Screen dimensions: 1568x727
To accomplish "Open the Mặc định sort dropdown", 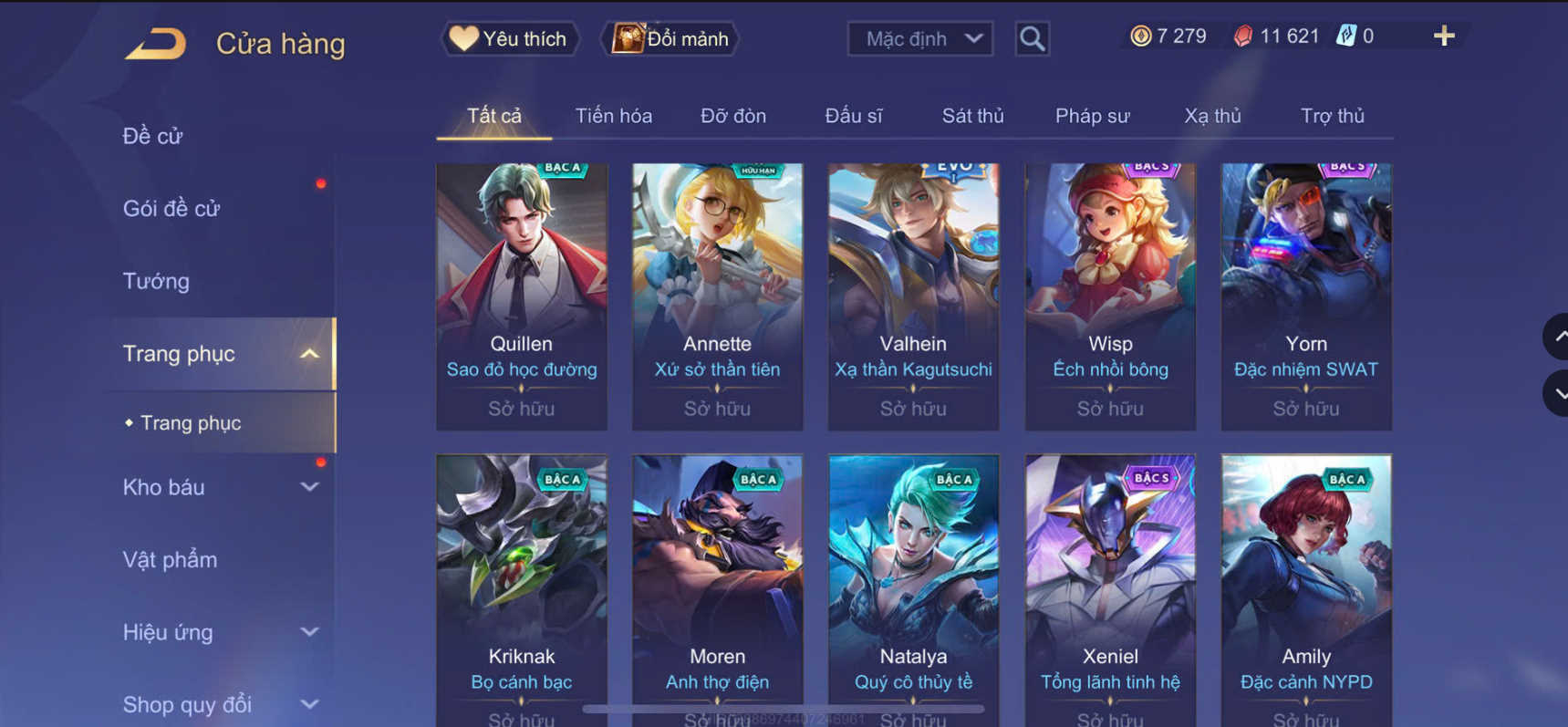I will pyautogui.click(x=919, y=38).
